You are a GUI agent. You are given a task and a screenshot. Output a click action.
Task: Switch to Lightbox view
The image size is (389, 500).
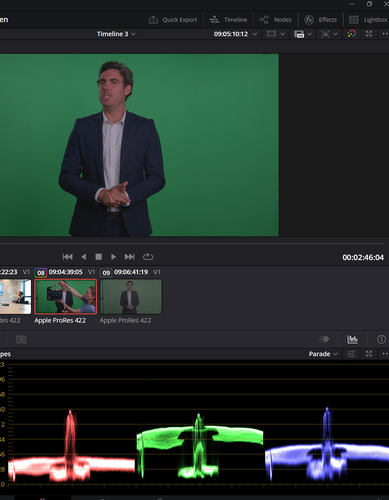[368, 20]
